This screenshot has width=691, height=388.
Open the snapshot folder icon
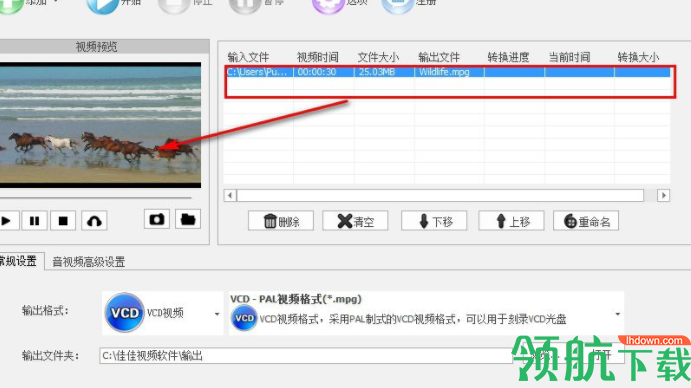(x=188, y=219)
